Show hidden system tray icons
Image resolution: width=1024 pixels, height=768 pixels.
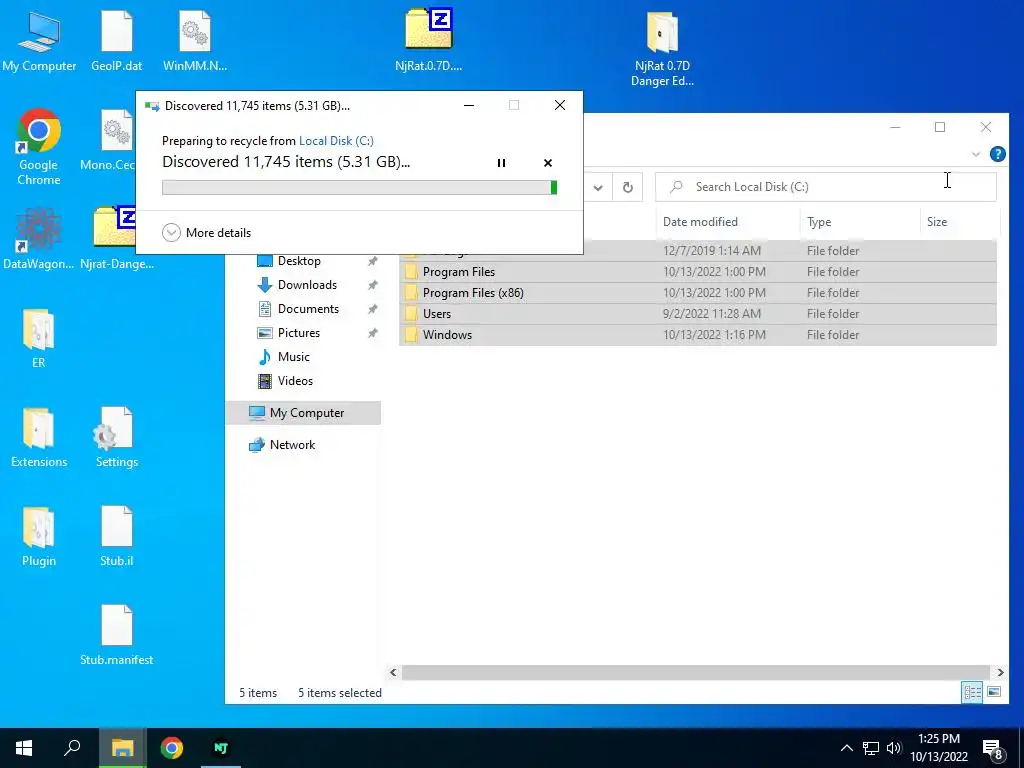click(x=846, y=748)
